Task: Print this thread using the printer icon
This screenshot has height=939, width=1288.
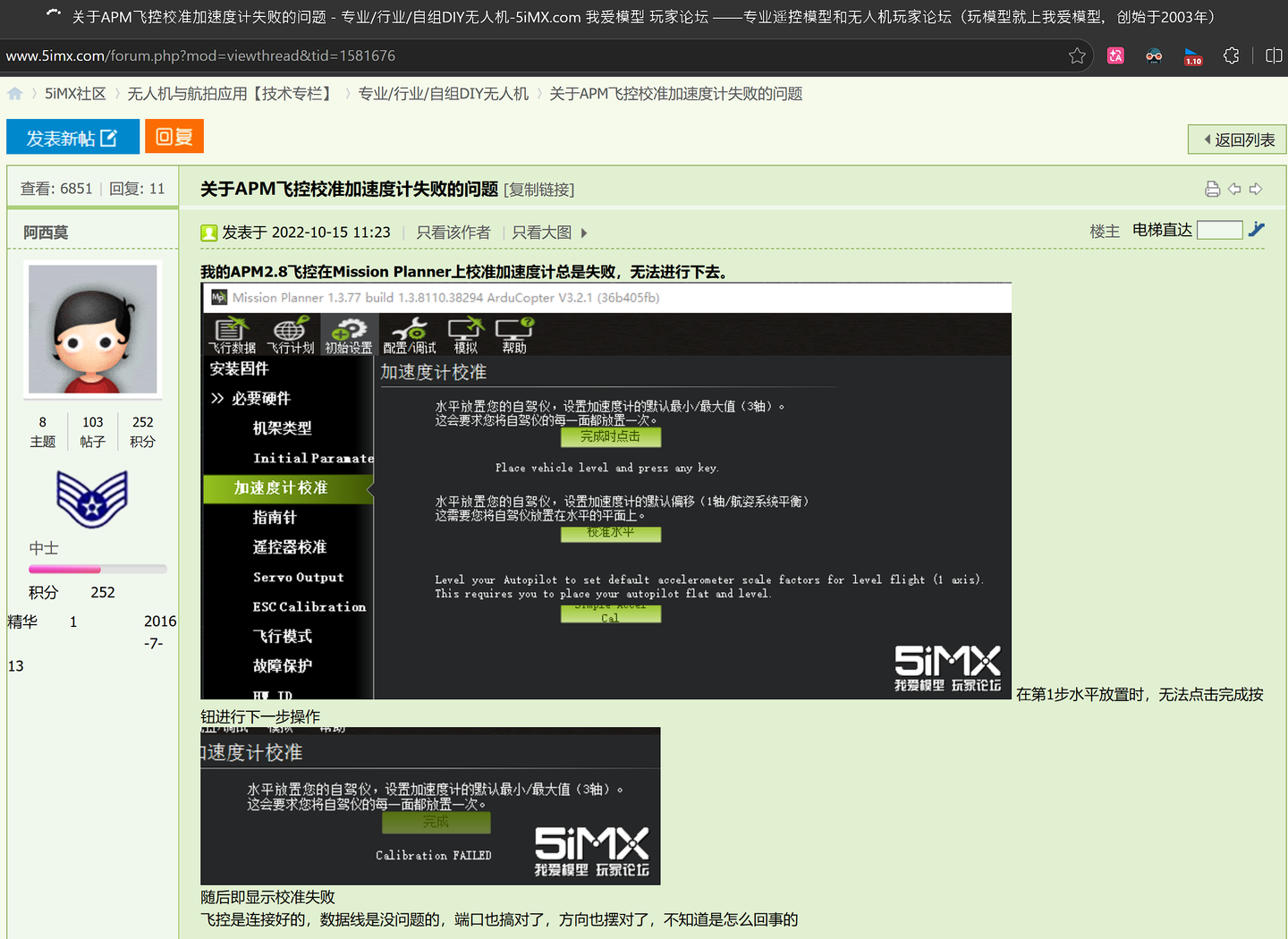Action: click(1213, 189)
